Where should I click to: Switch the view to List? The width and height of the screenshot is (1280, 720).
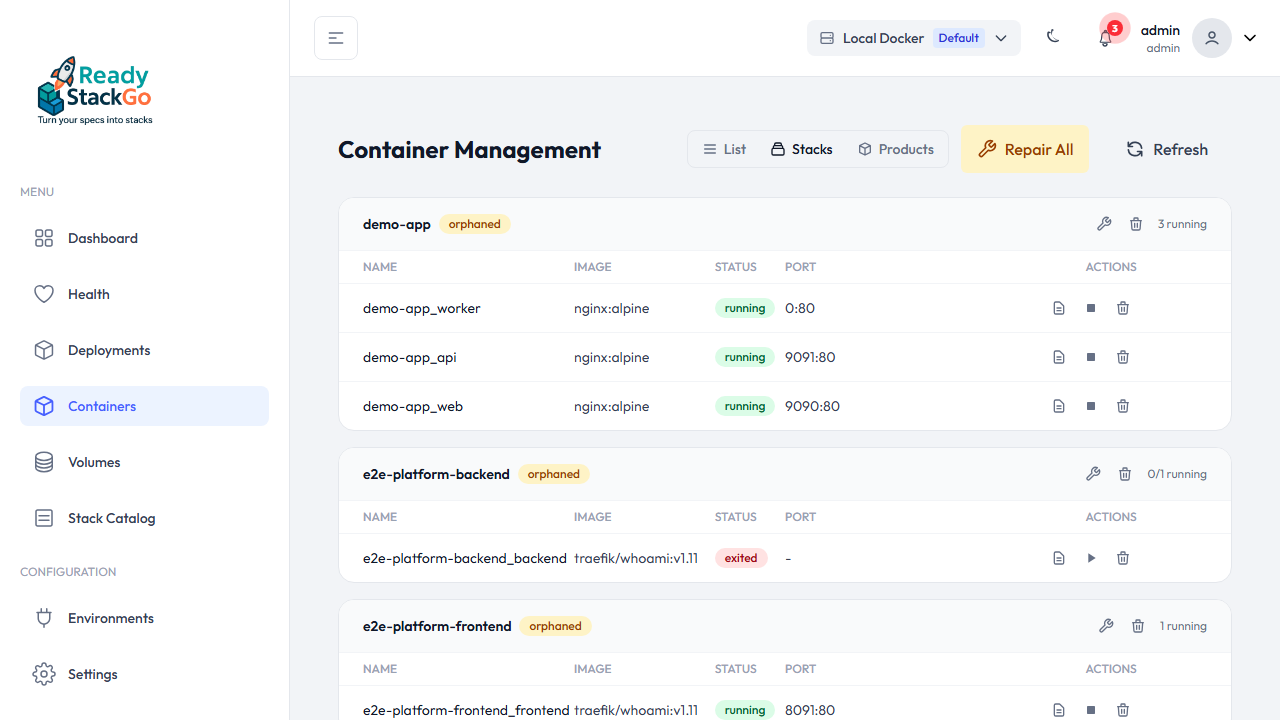click(x=724, y=148)
